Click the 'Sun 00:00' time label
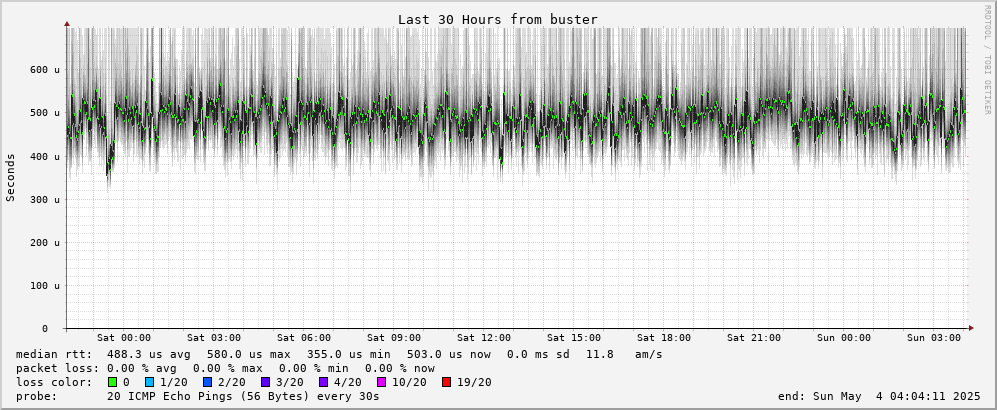Image resolution: width=997 pixels, height=410 pixels. [x=844, y=338]
